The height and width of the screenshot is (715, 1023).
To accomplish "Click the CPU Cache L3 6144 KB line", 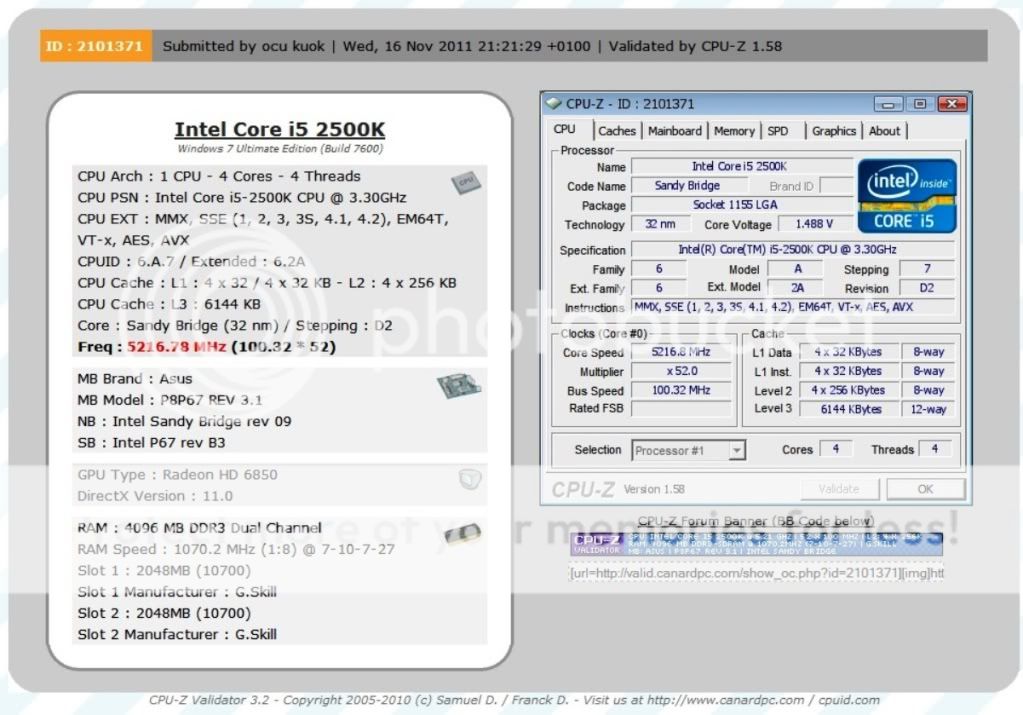I will coord(169,304).
